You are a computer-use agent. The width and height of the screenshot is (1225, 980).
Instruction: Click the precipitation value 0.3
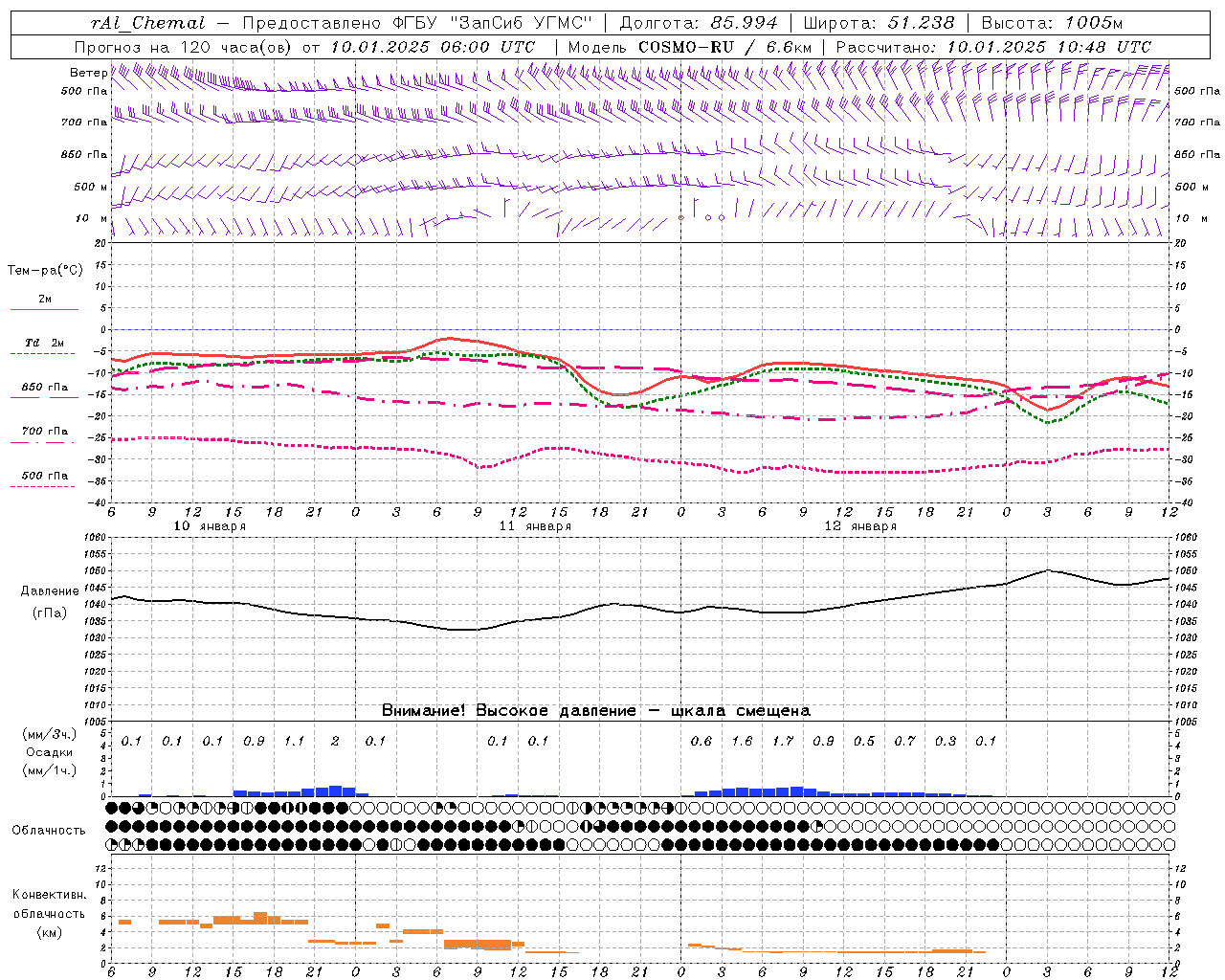coord(946,741)
